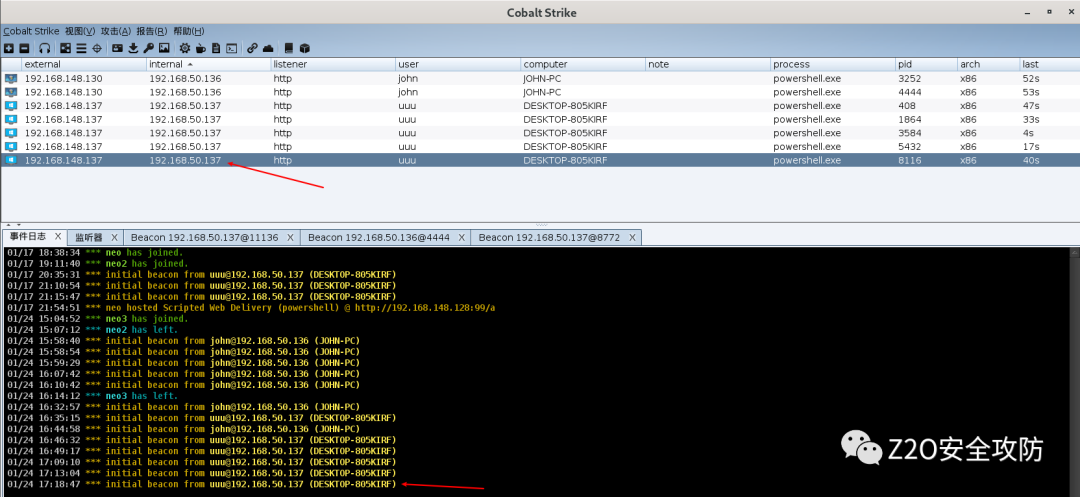This screenshot has width=1080, height=497.
Task: Sort sessions by the external column header
Action: (83, 64)
